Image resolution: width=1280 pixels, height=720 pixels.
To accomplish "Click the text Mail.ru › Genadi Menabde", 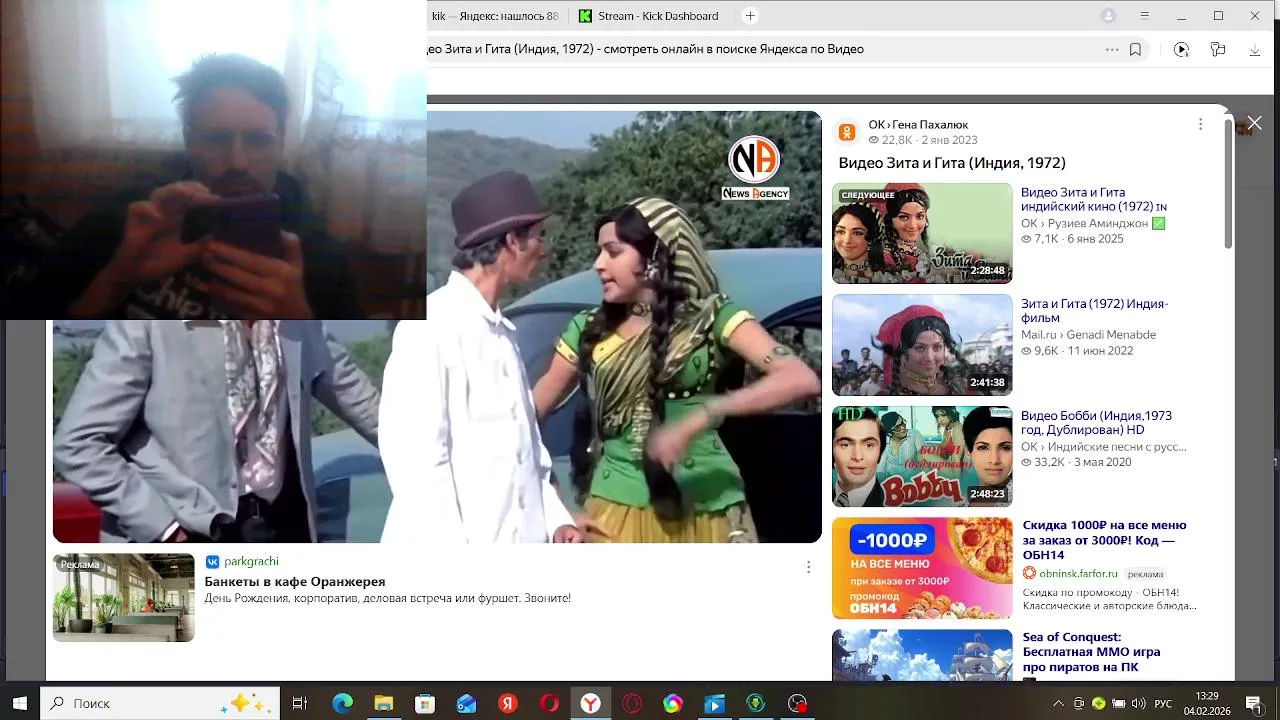I will (1088, 335).
